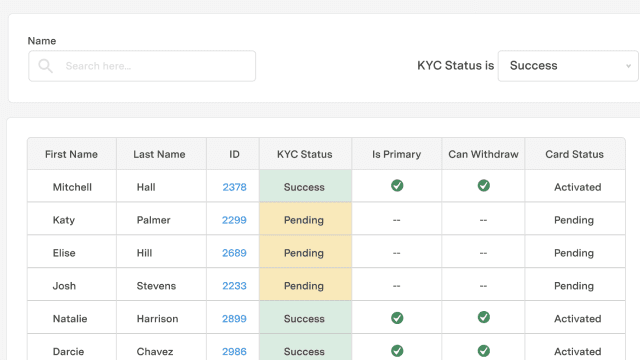
Task: Click Activated card status for Darcie Chavez
Action: tap(578, 351)
